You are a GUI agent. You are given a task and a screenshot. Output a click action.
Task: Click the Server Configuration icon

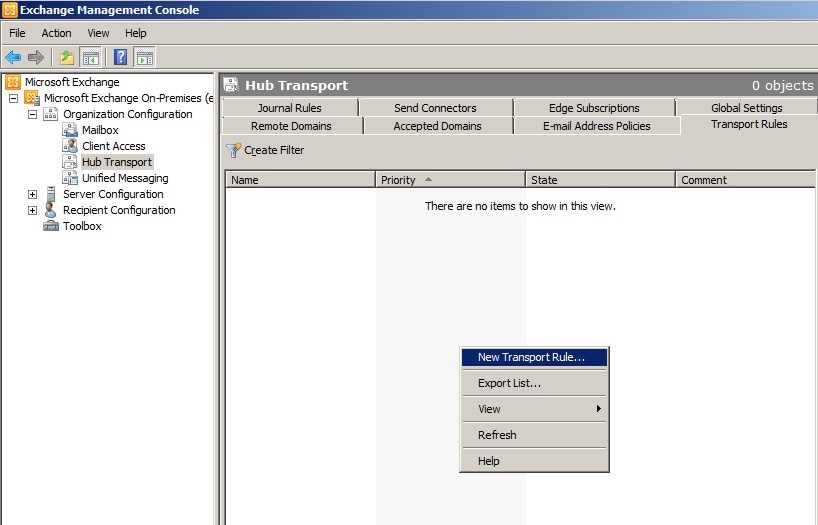pos(51,194)
